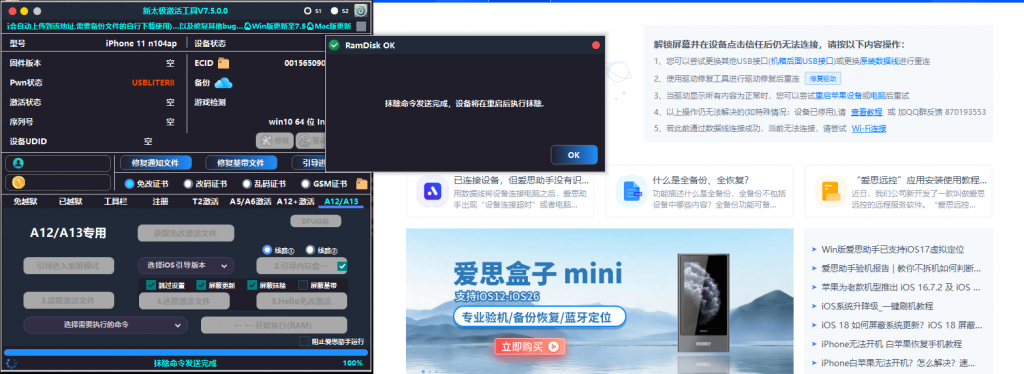
Task: Click the blue progress bar at 100%
Action: tap(185, 352)
